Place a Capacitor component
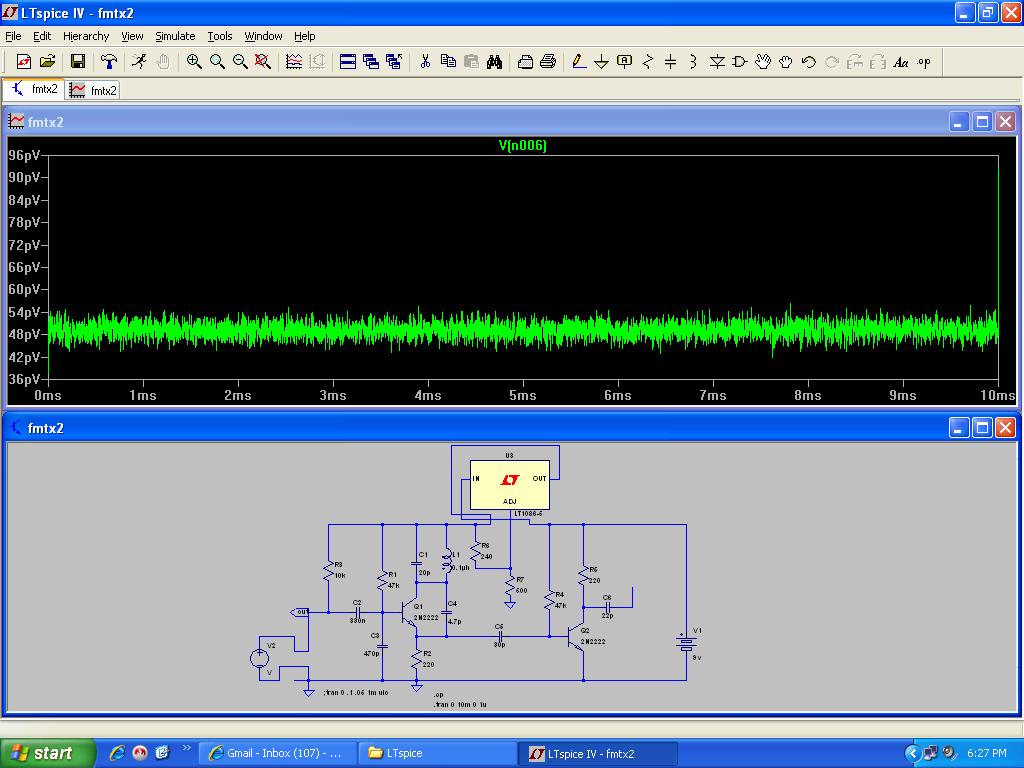The image size is (1024, 768). click(671, 61)
